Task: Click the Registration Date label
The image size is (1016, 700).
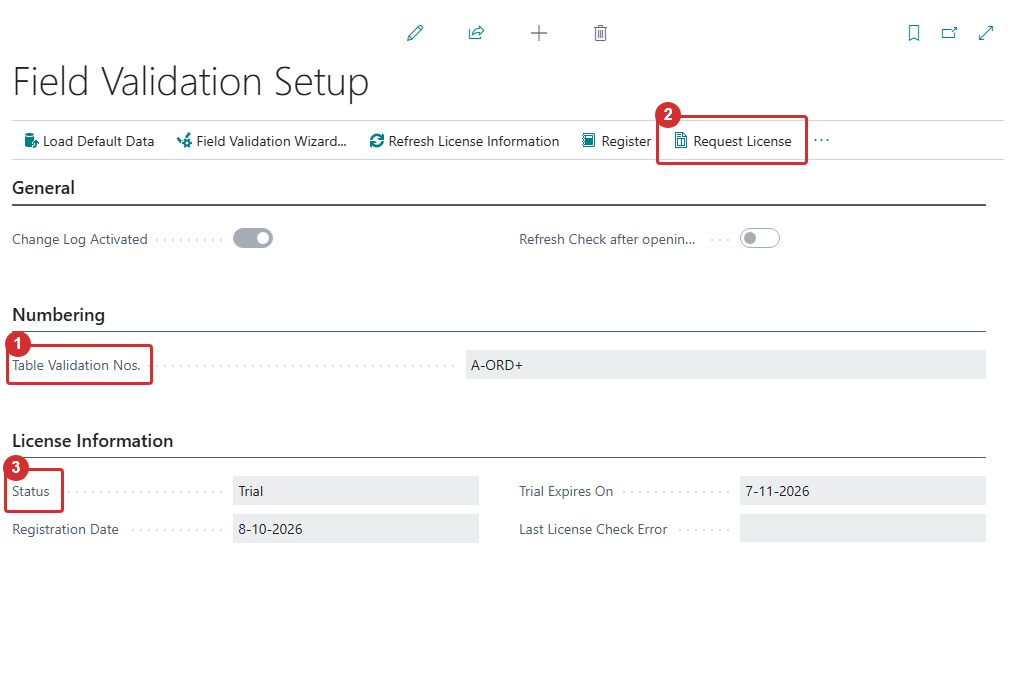Action: (65, 530)
